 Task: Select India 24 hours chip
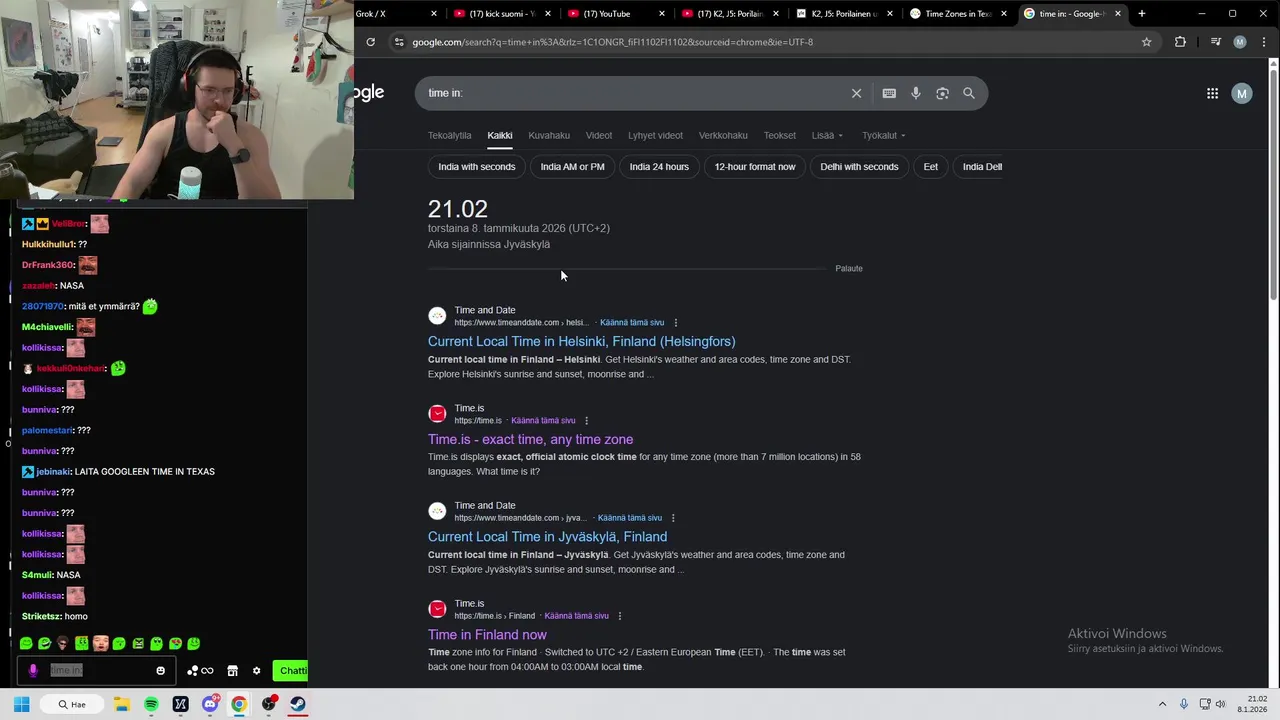(659, 167)
